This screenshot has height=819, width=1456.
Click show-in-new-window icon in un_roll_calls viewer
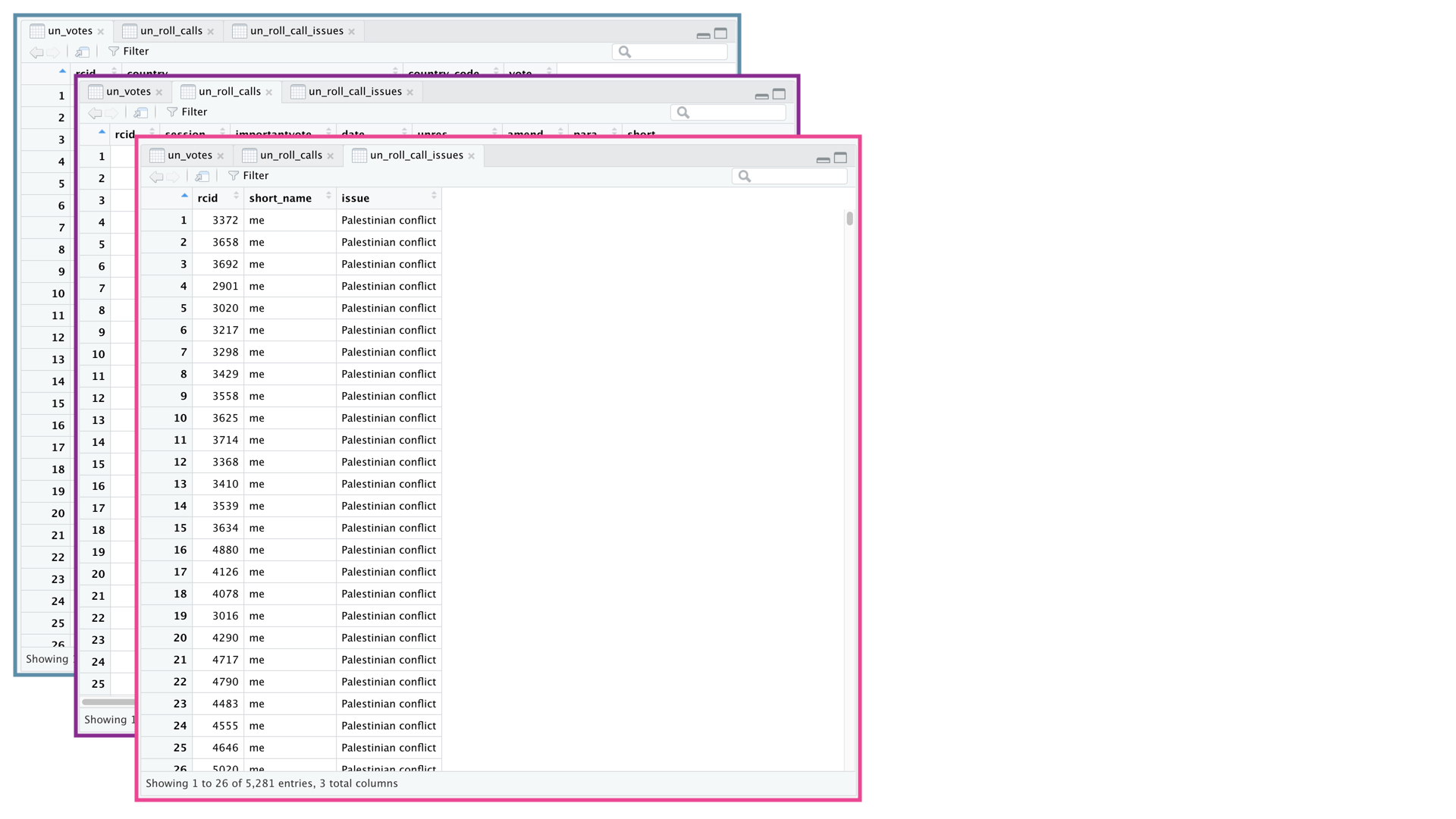(x=140, y=112)
